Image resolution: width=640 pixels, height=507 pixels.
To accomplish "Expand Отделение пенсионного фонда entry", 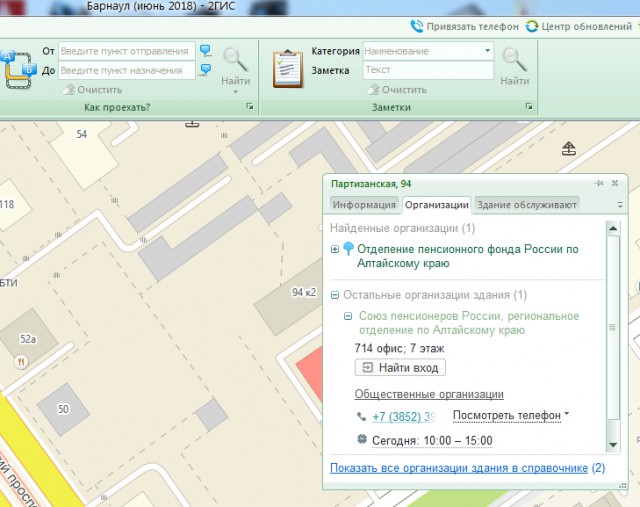I will click(335, 249).
